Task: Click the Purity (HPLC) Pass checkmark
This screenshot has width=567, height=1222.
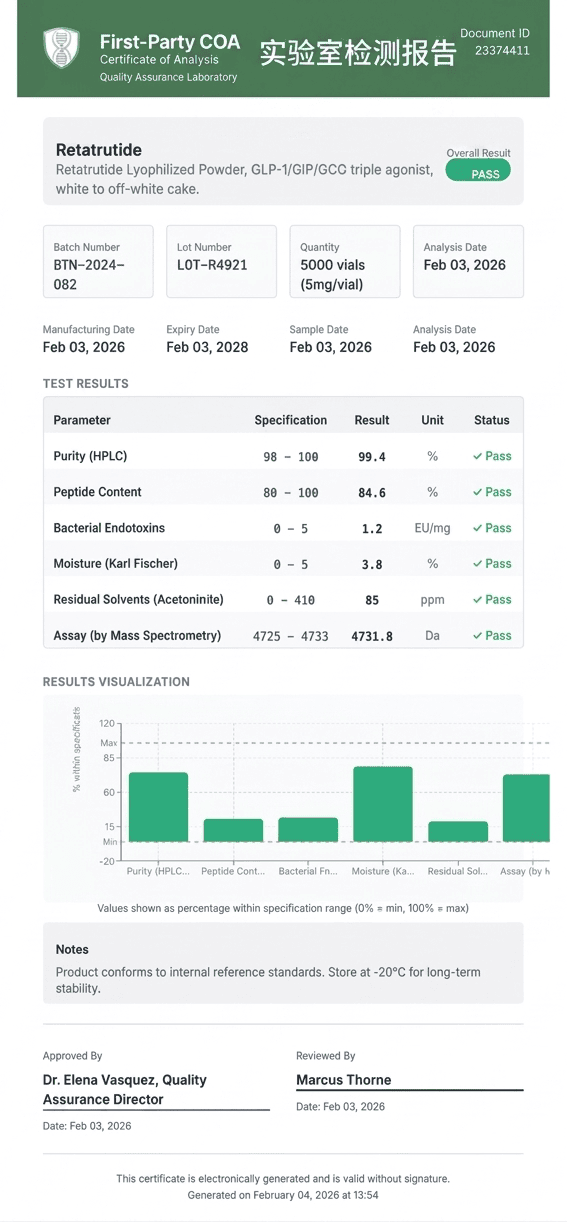Action: [478, 456]
